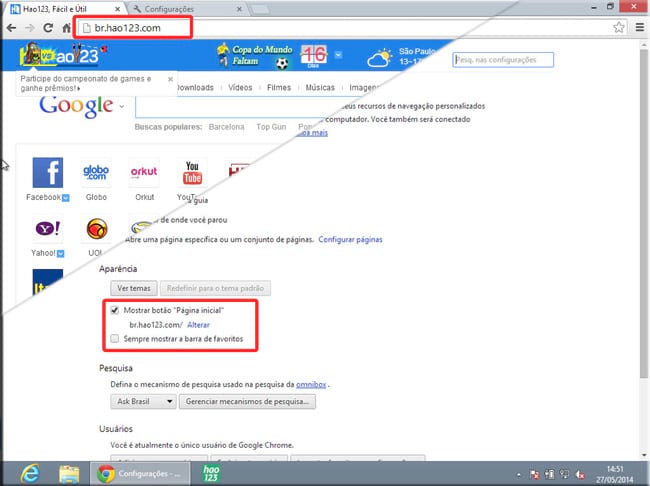Open the Yahoo! shortcut dropdown arrow
Screen dimensions: 650x486
point(61,253)
